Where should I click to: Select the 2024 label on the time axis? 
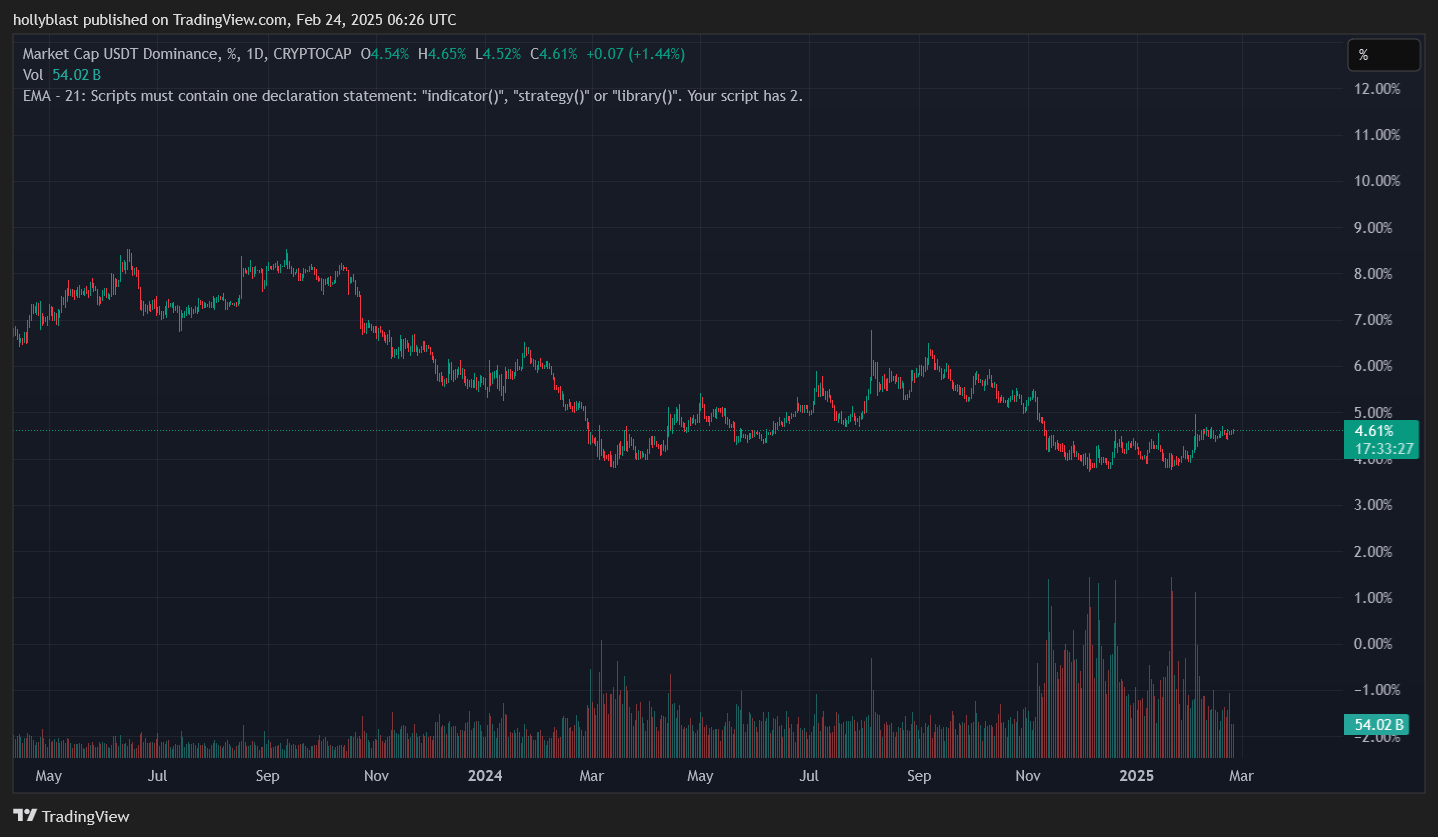tap(485, 775)
